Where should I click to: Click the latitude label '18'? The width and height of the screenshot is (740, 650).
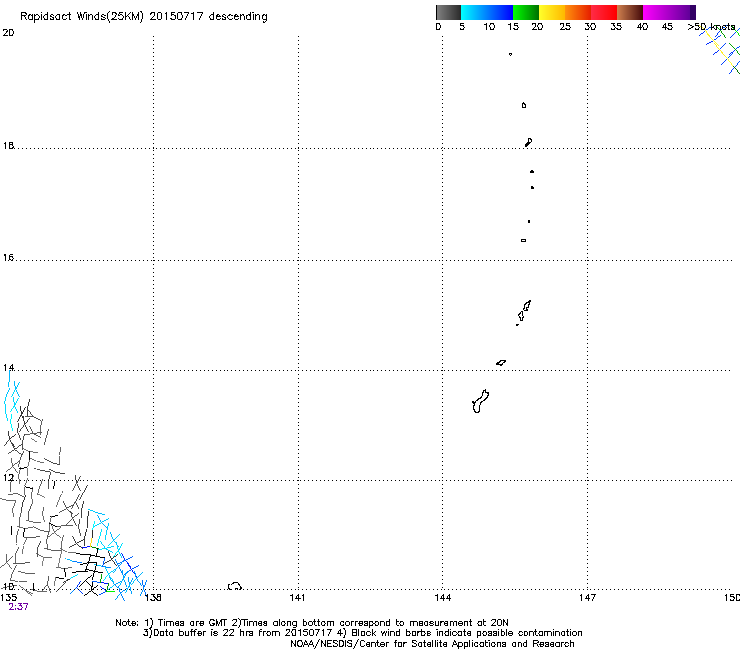pos(8,145)
